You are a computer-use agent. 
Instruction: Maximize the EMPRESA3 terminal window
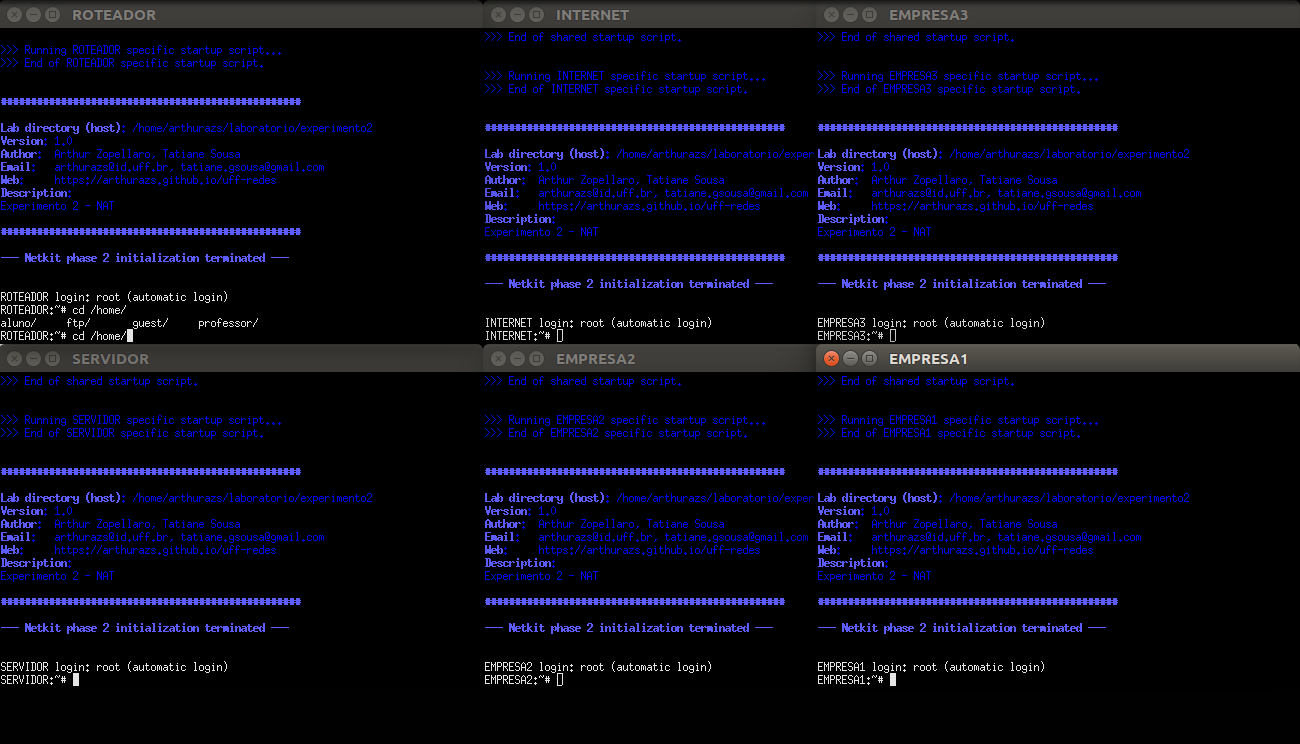[x=870, y=15]
